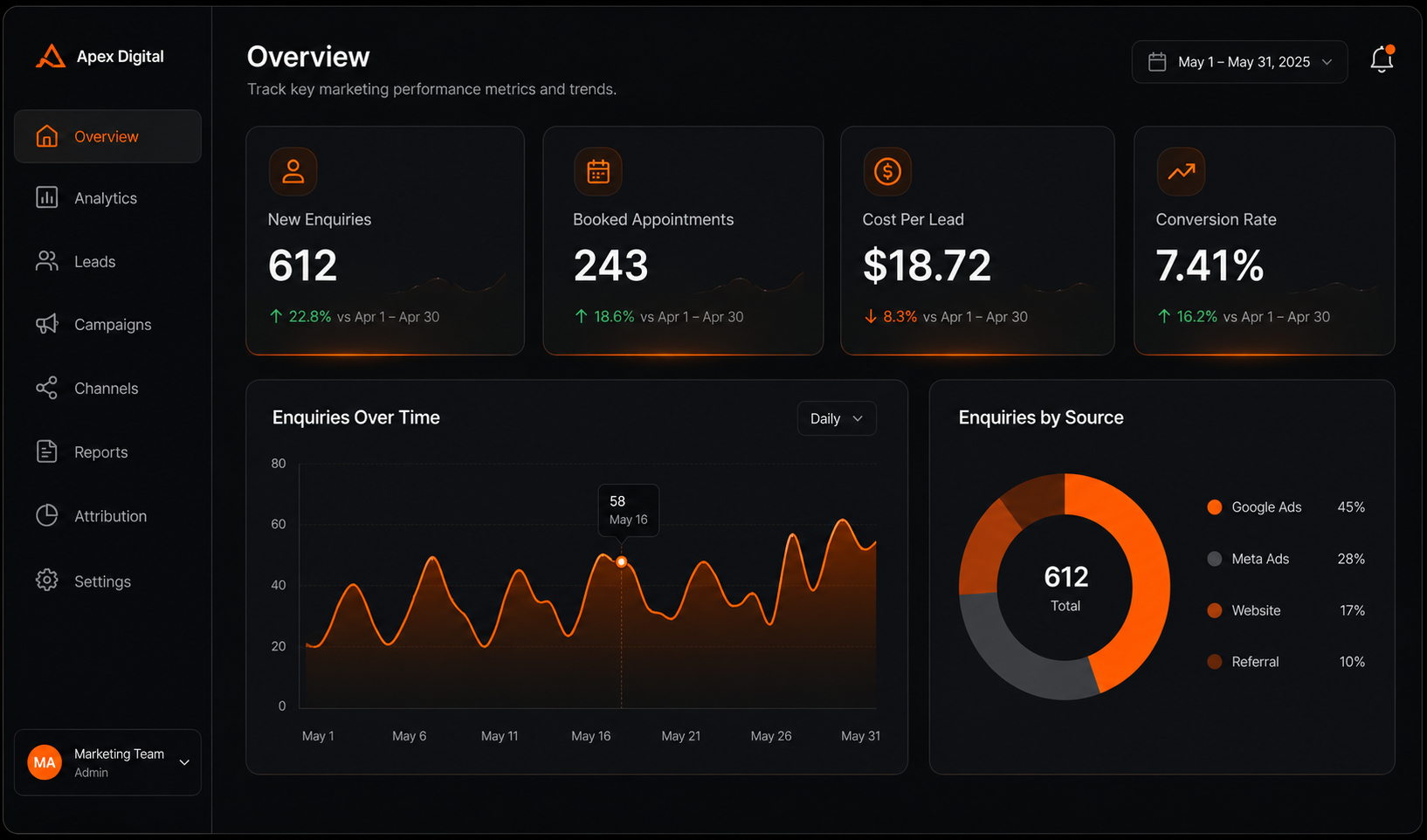Viewport: 1427px width, 840px height.
Task: Open the Analytics menu item
Action: point(107,198)
